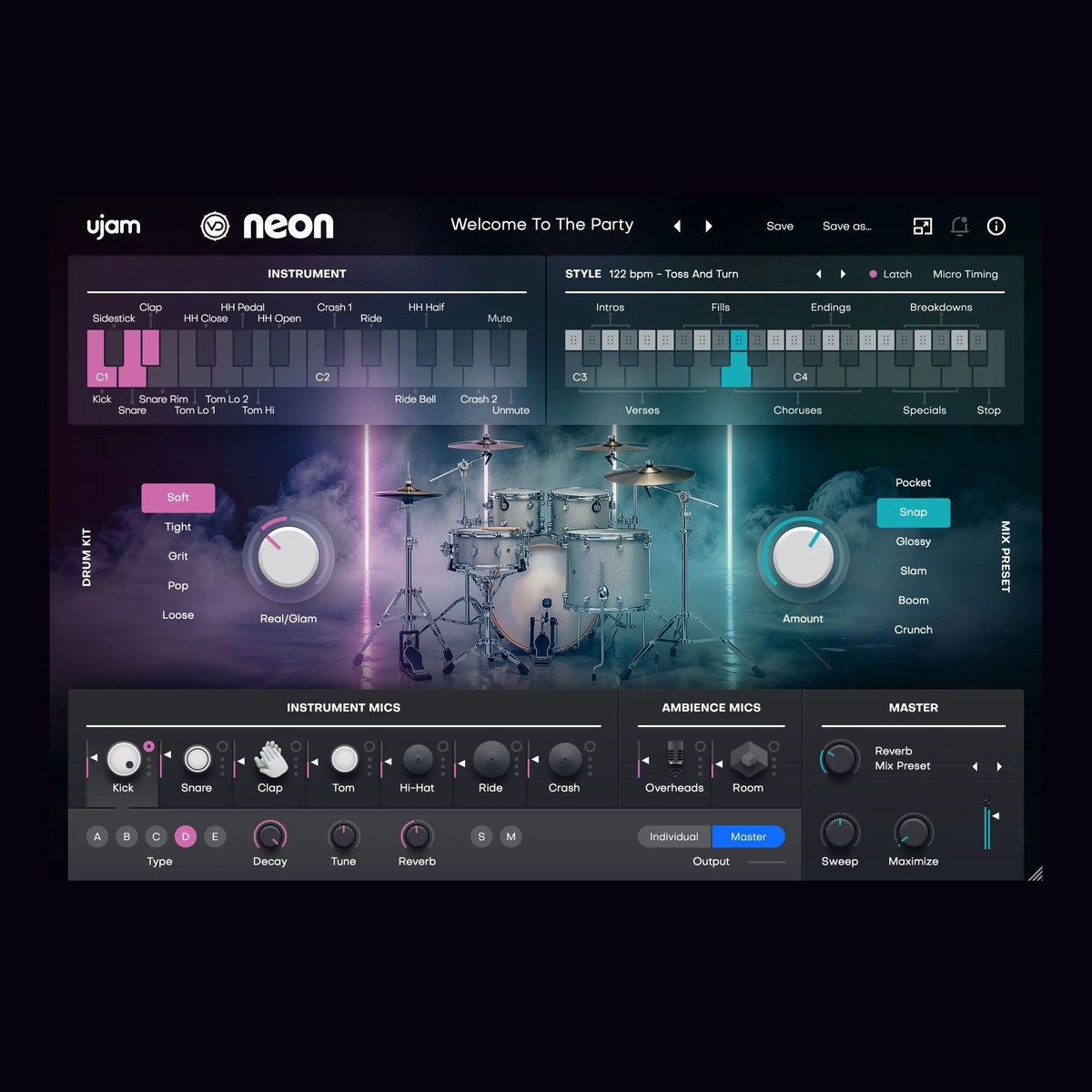The image size is (1092, 1092).
Task: Select next style arrow
Action: [x=843, y=274]
